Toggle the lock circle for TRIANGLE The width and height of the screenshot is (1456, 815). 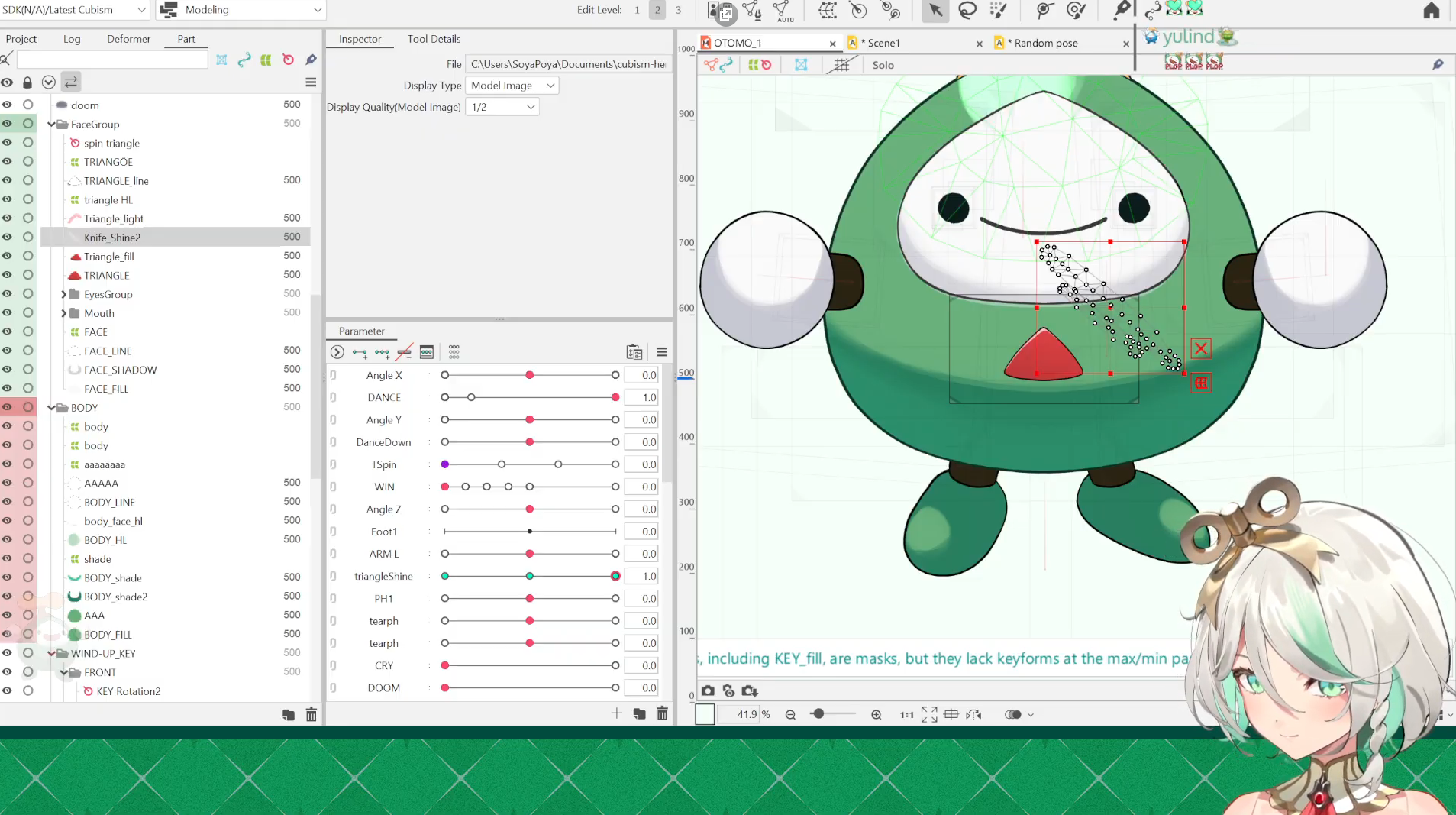27,275
